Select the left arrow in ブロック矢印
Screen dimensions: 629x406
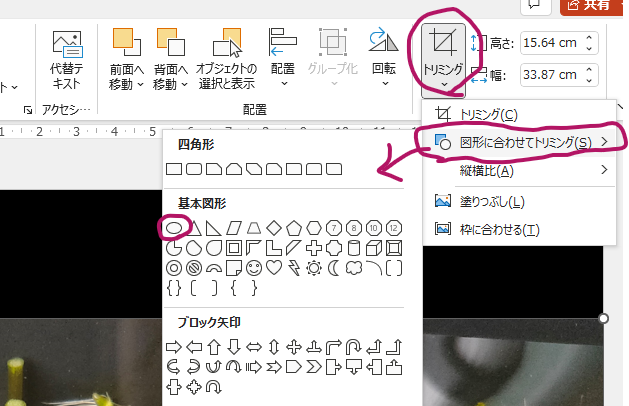(x=194, y=347)
